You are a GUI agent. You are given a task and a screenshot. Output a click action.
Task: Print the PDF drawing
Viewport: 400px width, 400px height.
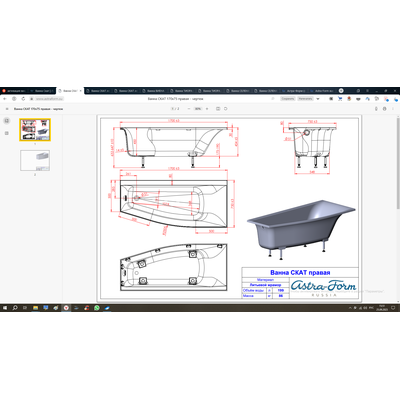(x=385, y=109)
